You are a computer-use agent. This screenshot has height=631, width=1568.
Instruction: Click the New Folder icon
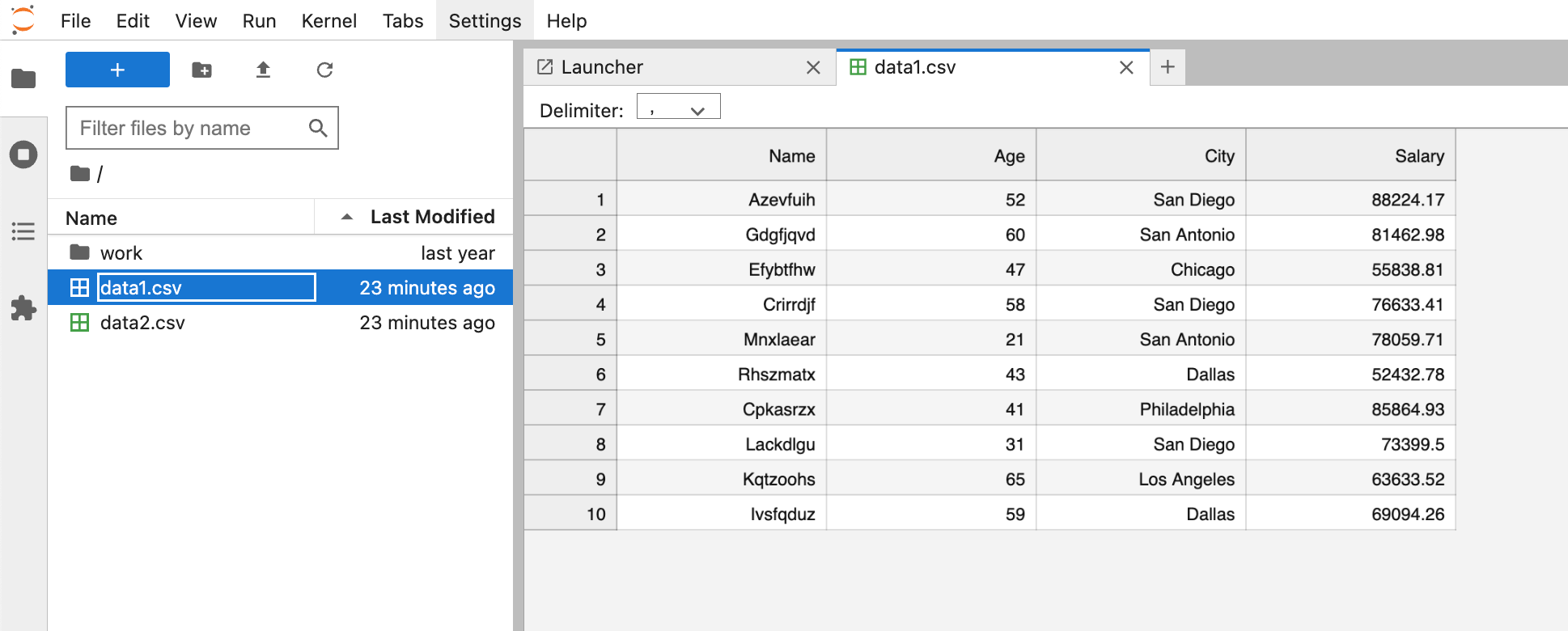[201, 70]
